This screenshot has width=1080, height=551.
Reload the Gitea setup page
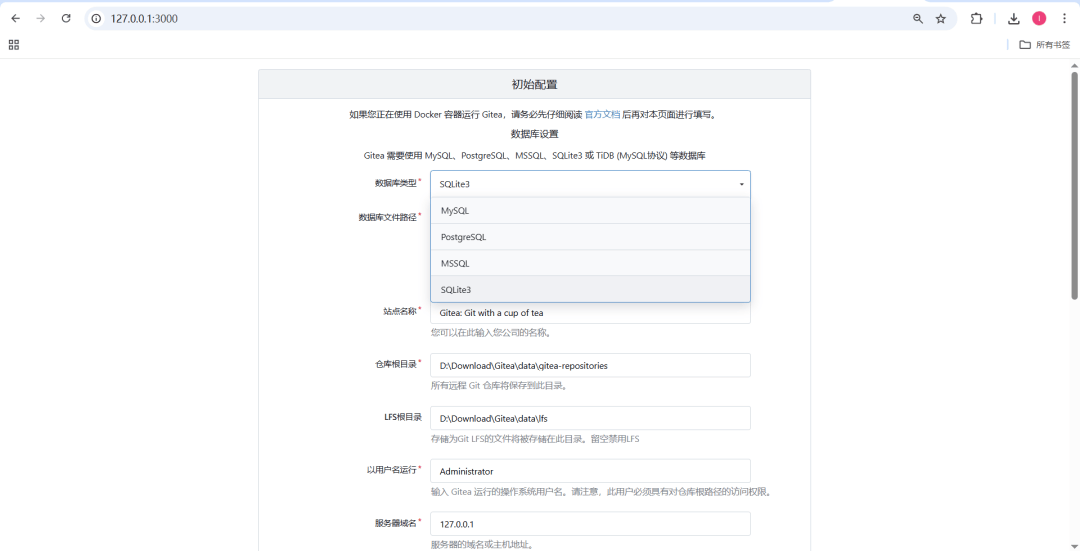pos(66,19)
